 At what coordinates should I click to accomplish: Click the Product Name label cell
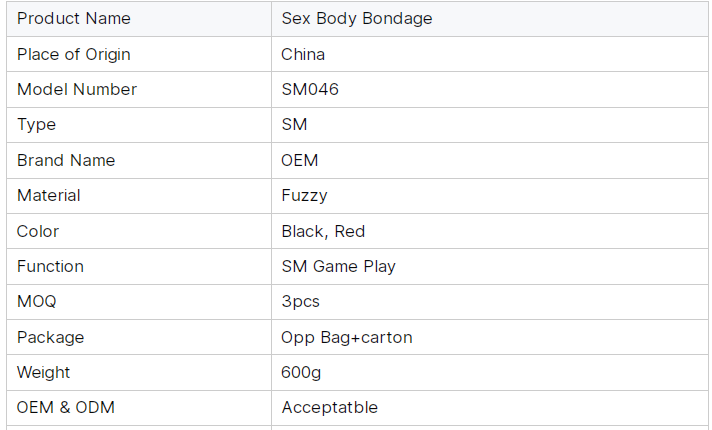139,19
